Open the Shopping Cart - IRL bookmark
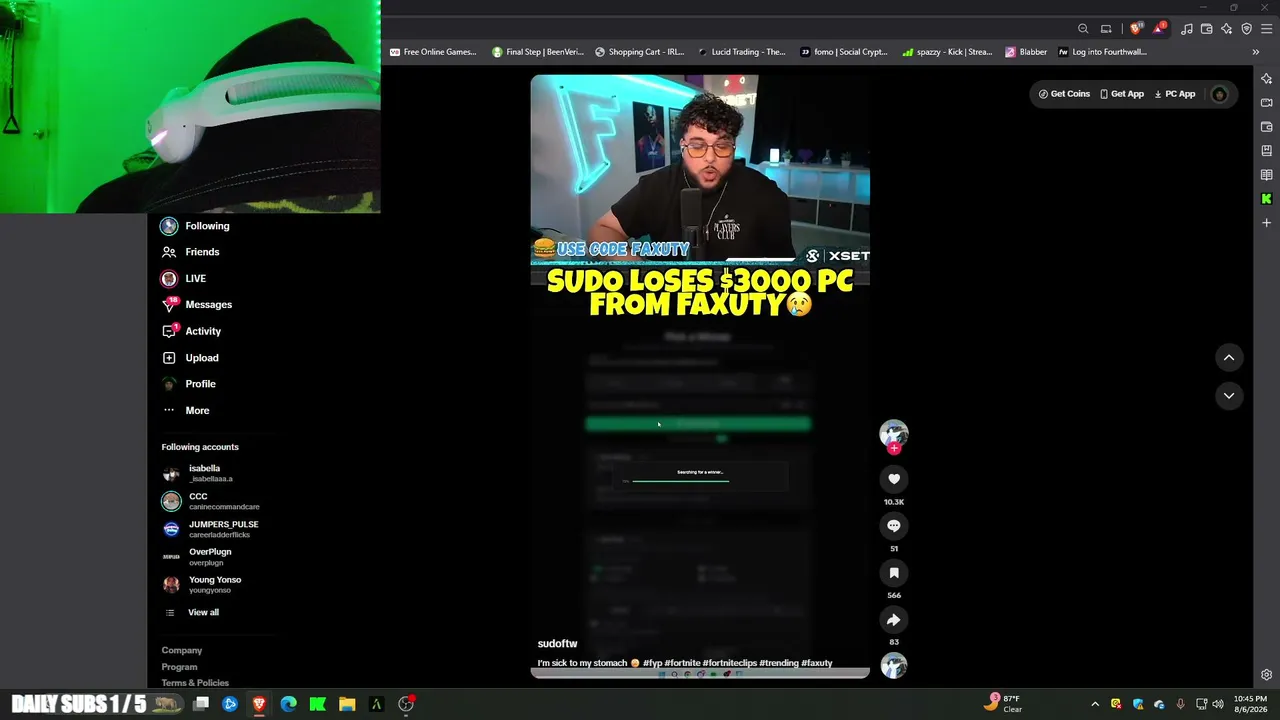The image size is (1280, 720). [x=640, y=52]
